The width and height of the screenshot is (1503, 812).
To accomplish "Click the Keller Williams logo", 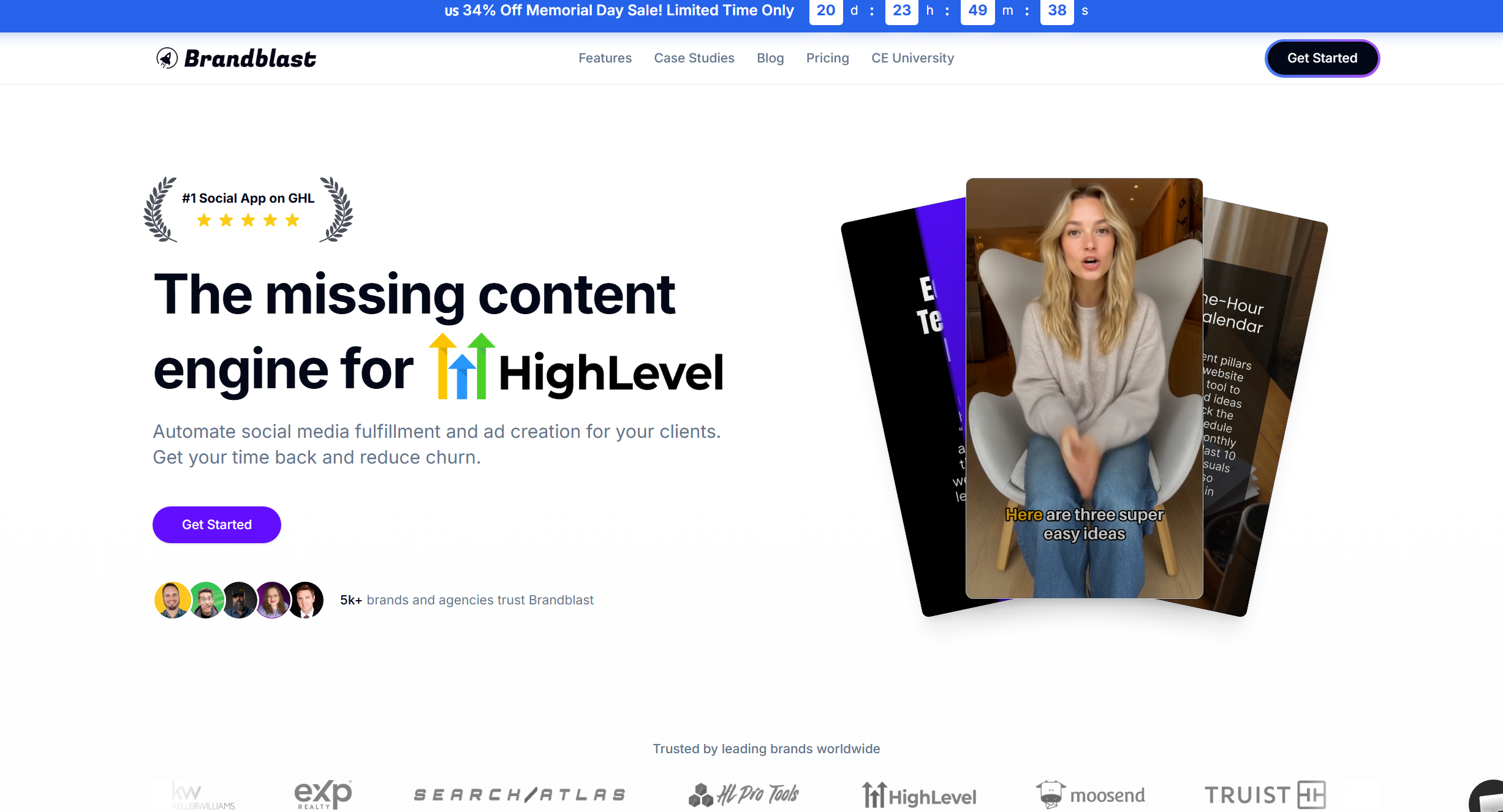I will (203, 795).
